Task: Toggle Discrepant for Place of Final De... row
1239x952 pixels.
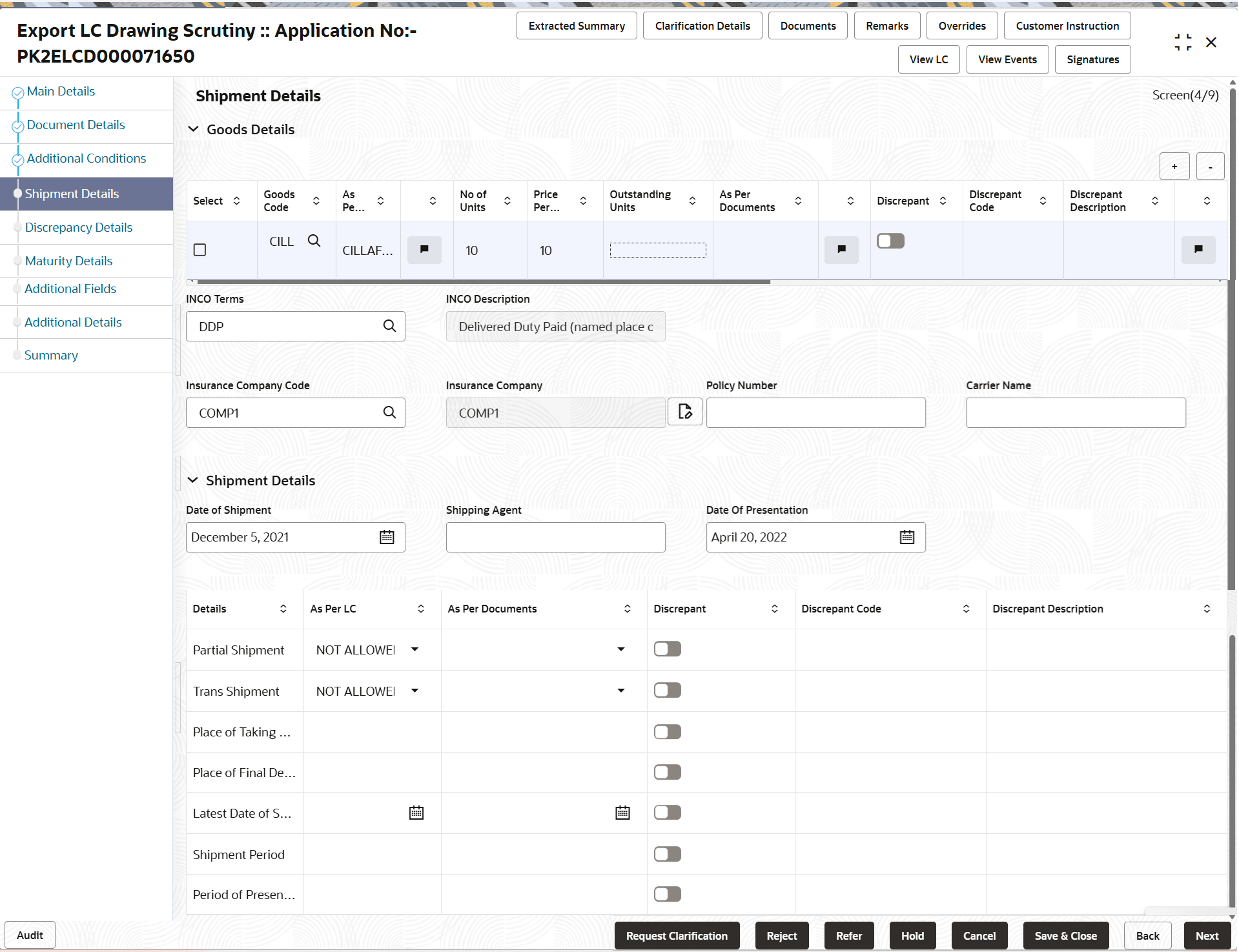Action: point(668,772)
